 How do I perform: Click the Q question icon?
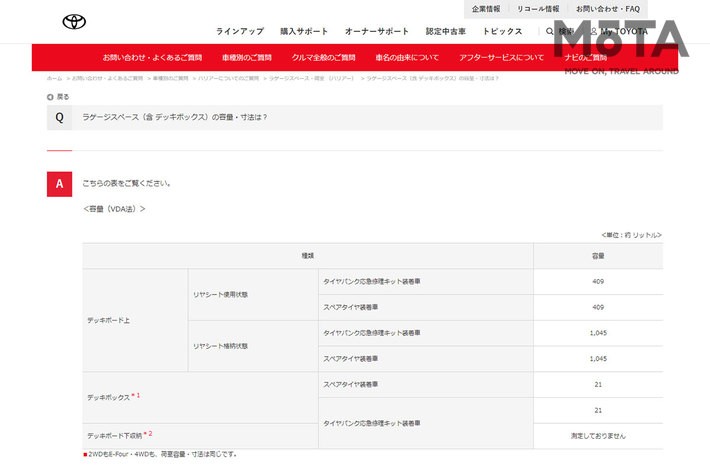(x=59, y=117)
